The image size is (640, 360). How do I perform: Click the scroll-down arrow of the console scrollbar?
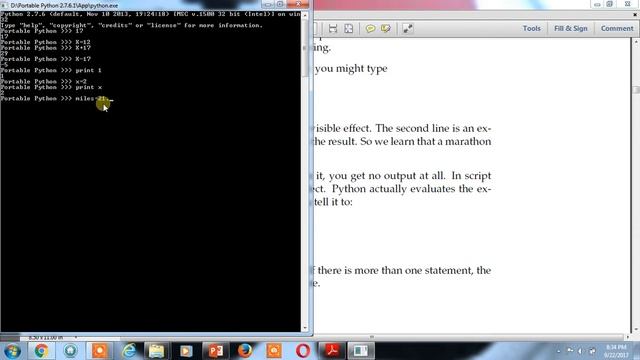coord(304,328)
